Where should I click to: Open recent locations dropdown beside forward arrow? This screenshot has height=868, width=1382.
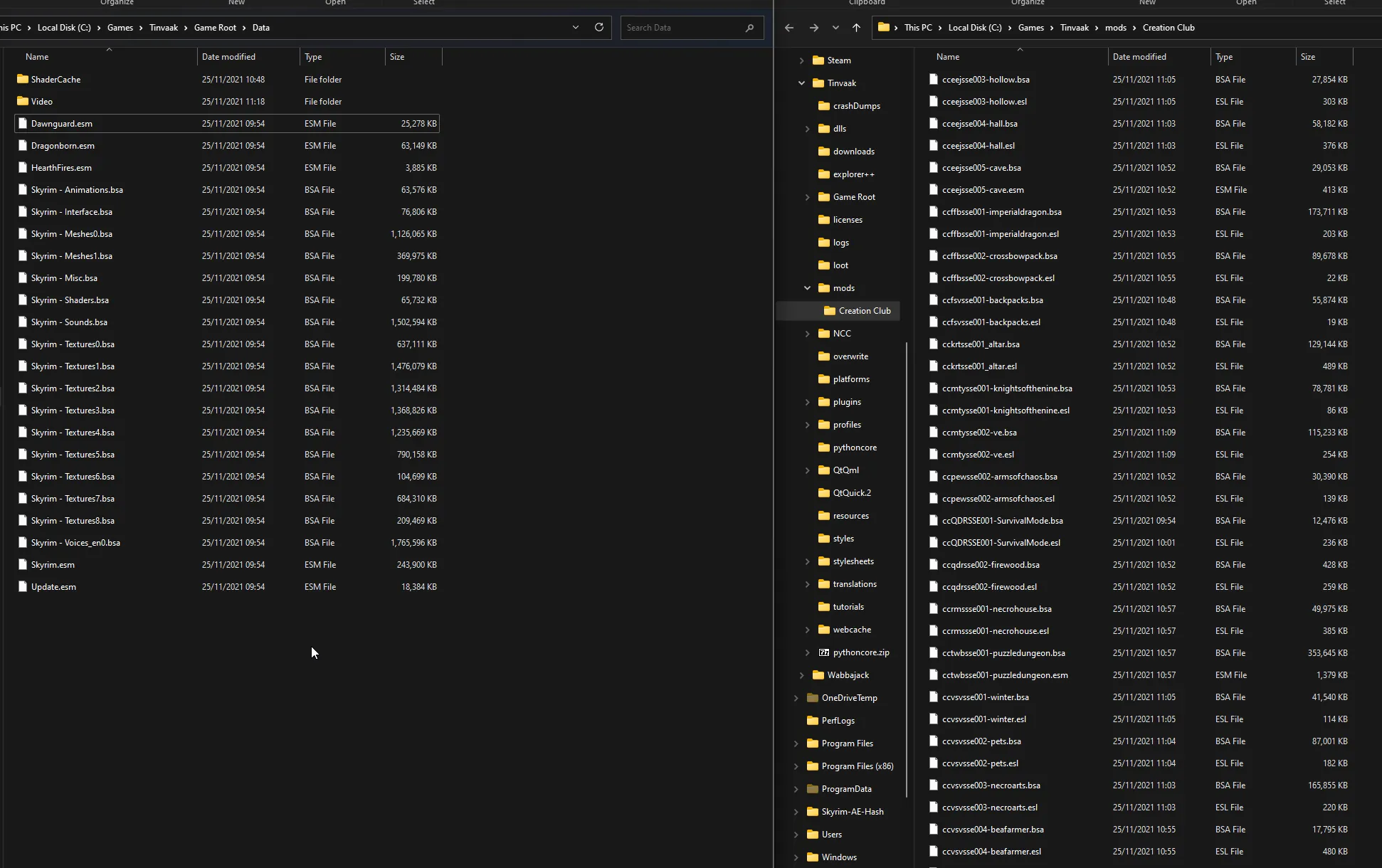[835, 28]
